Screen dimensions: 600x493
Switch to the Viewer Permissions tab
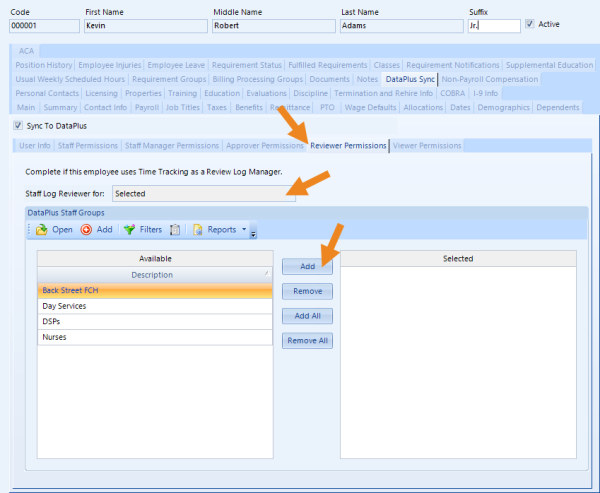click(x=427, y=145)
